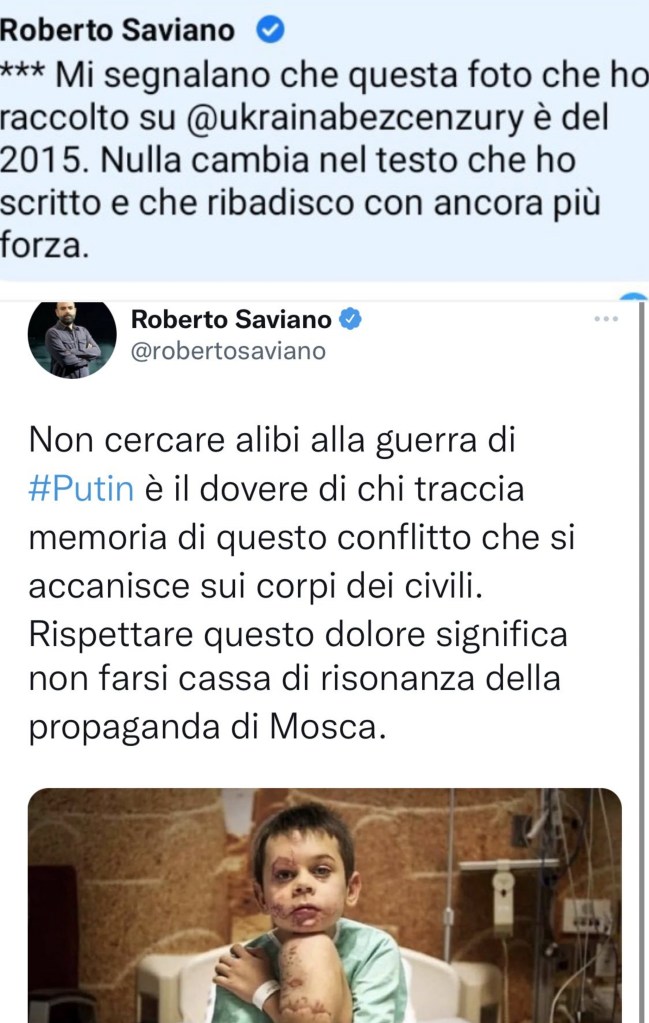Click the Roberto Saviano name in the embedded tweet
Screen dimensions: 649x1023
232,319
